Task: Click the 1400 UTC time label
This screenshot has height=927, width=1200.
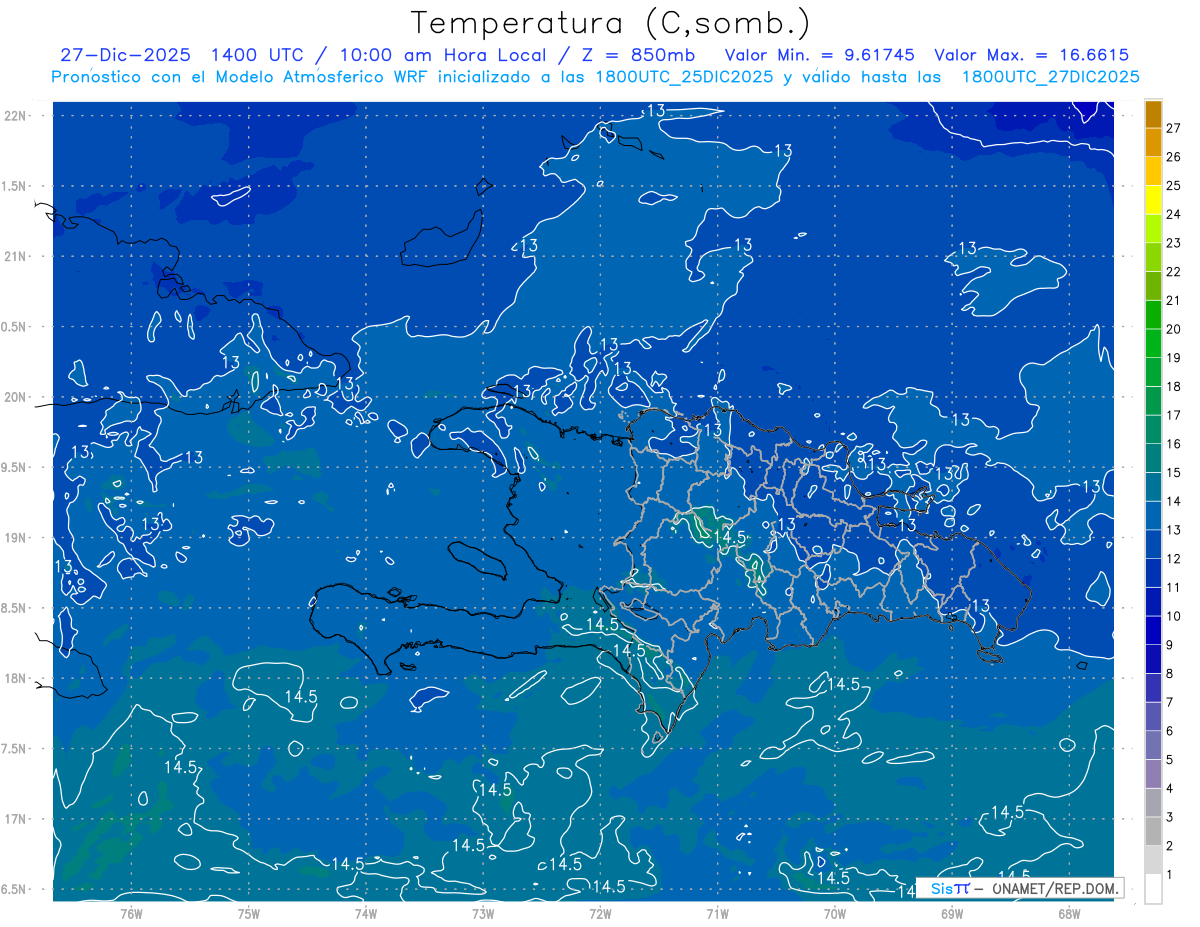Action: point(256,55)
